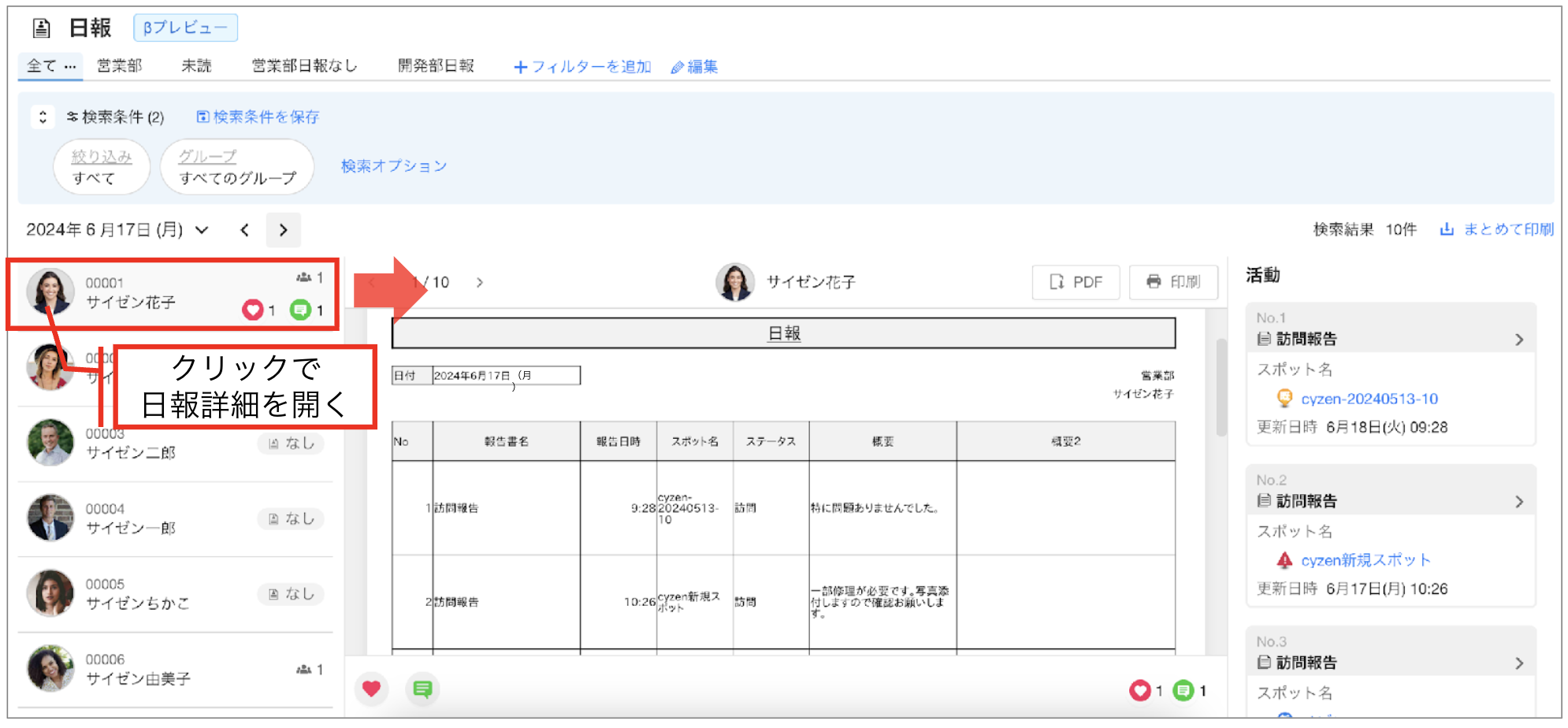This screenshot has height=728, width=1568.
Task: Select サイゼン花子 00001 list row
Action: [x=173, y=293]
